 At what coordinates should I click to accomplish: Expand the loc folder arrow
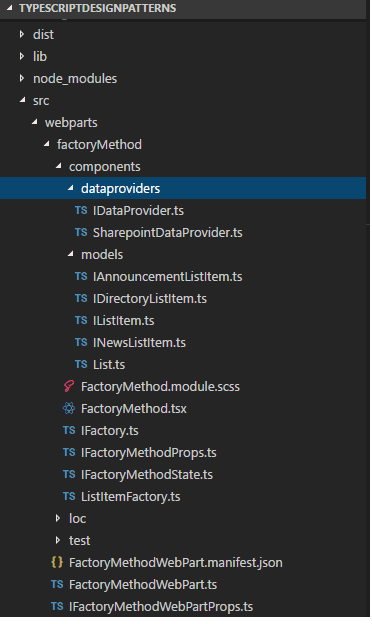(x=58, y=518)
